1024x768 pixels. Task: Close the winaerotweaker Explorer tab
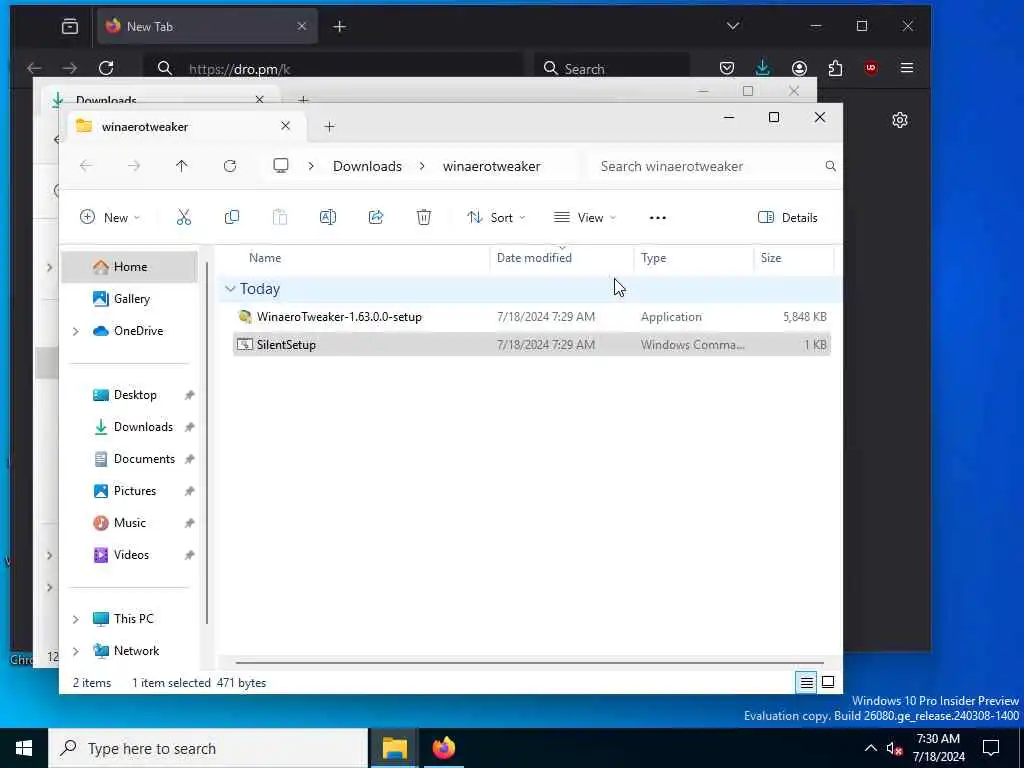(285, 126)
